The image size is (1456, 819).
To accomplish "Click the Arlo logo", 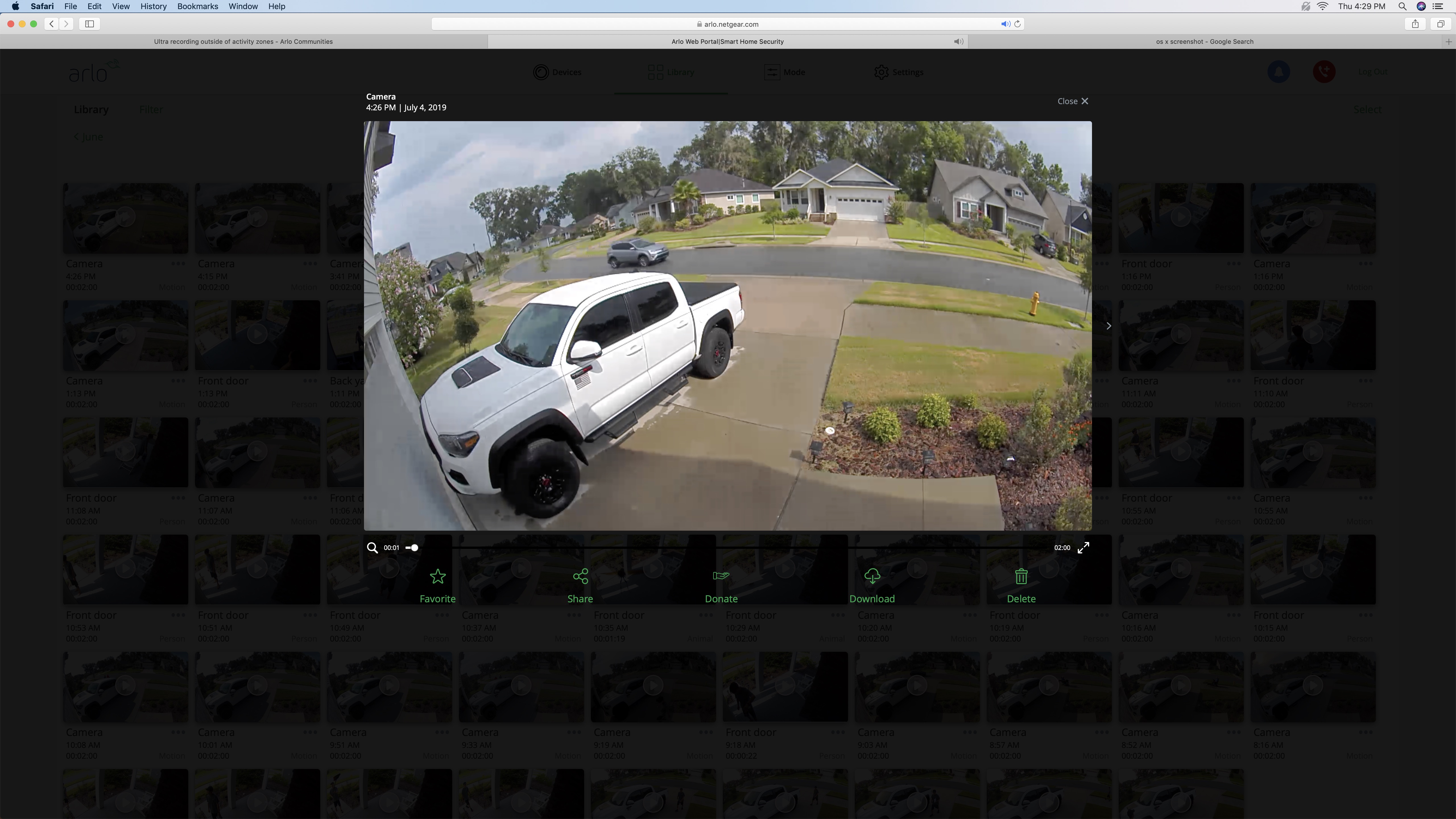I will coord(94,71).
